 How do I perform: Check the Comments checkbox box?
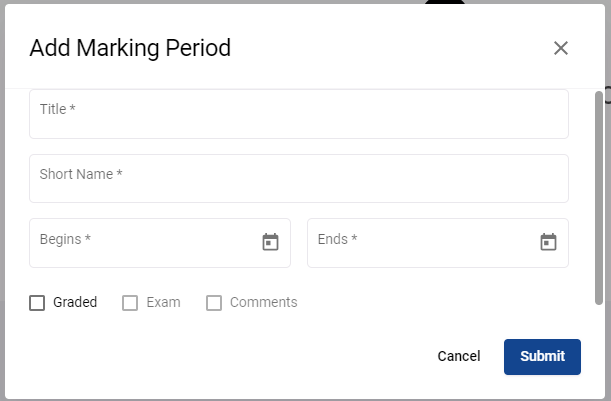214,303
